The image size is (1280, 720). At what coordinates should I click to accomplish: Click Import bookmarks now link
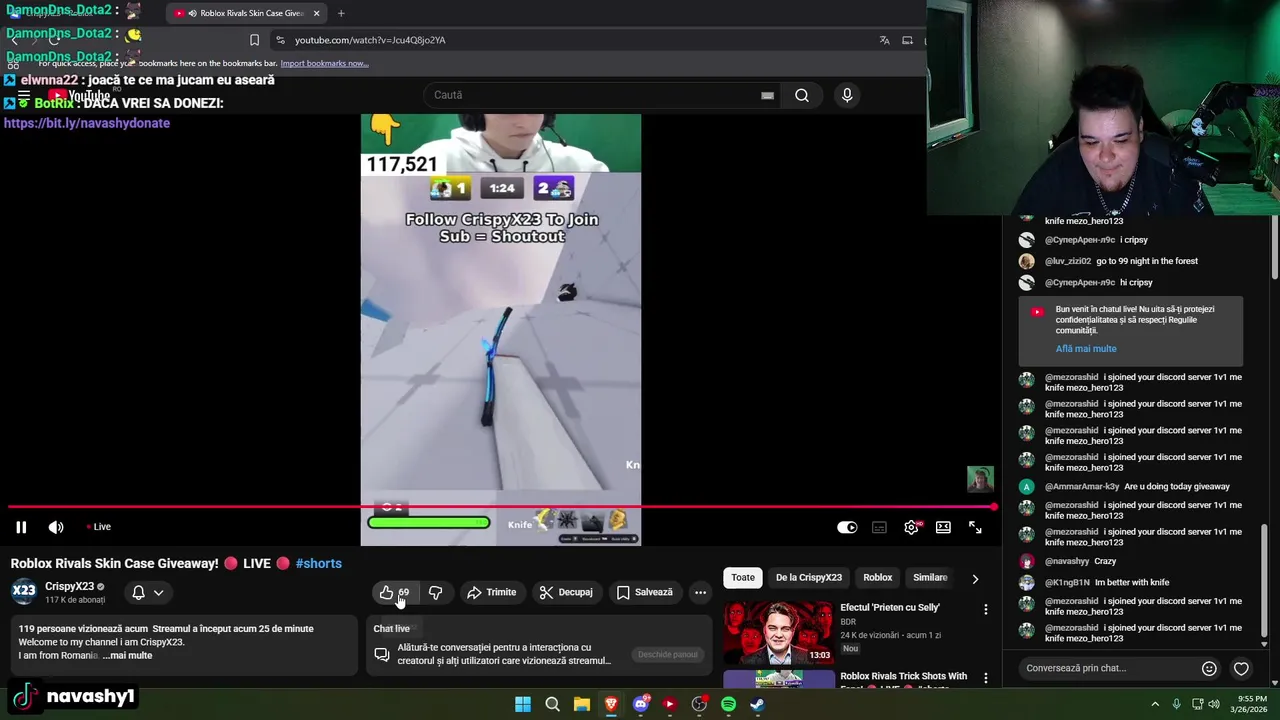click(x=324, y=63)
